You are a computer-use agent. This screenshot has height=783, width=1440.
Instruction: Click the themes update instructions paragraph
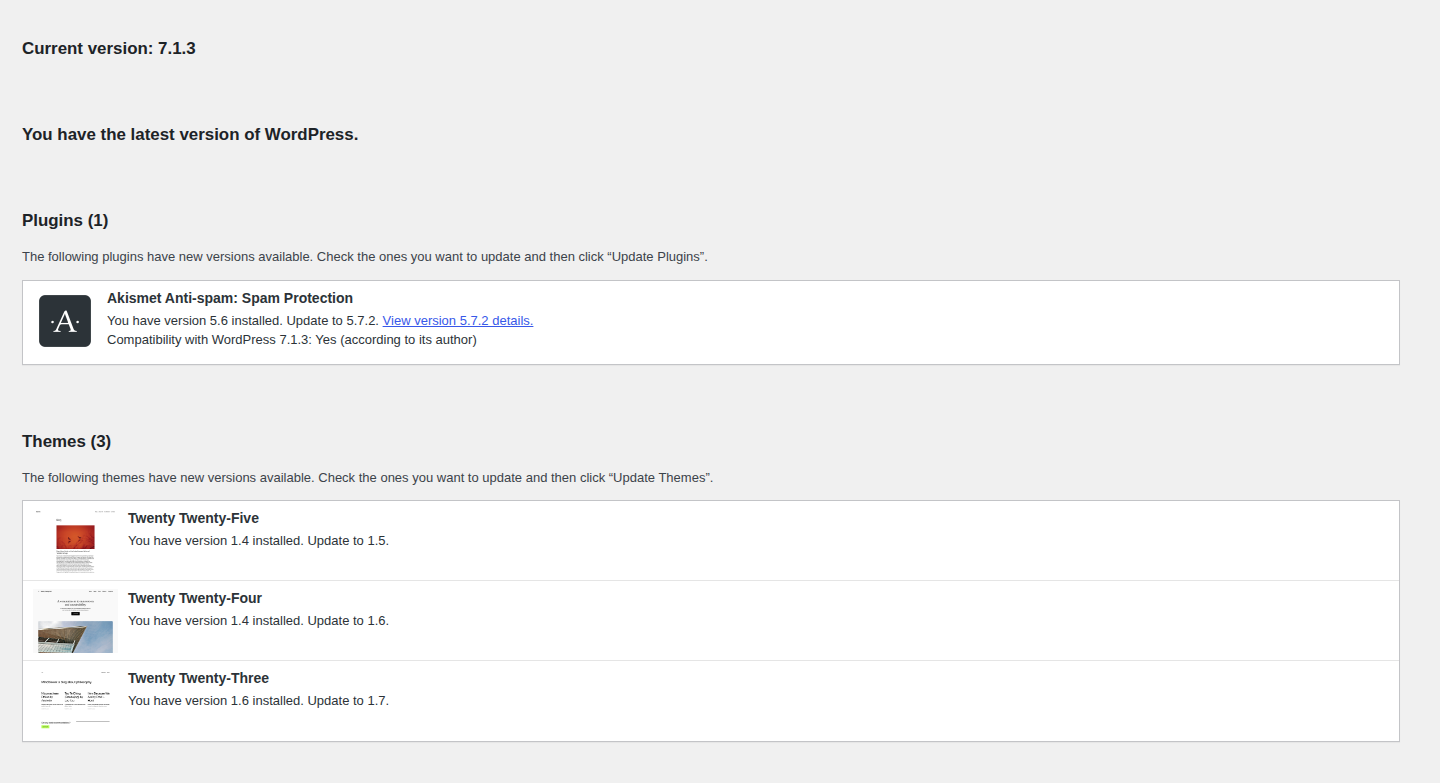(x=367, y=478)
